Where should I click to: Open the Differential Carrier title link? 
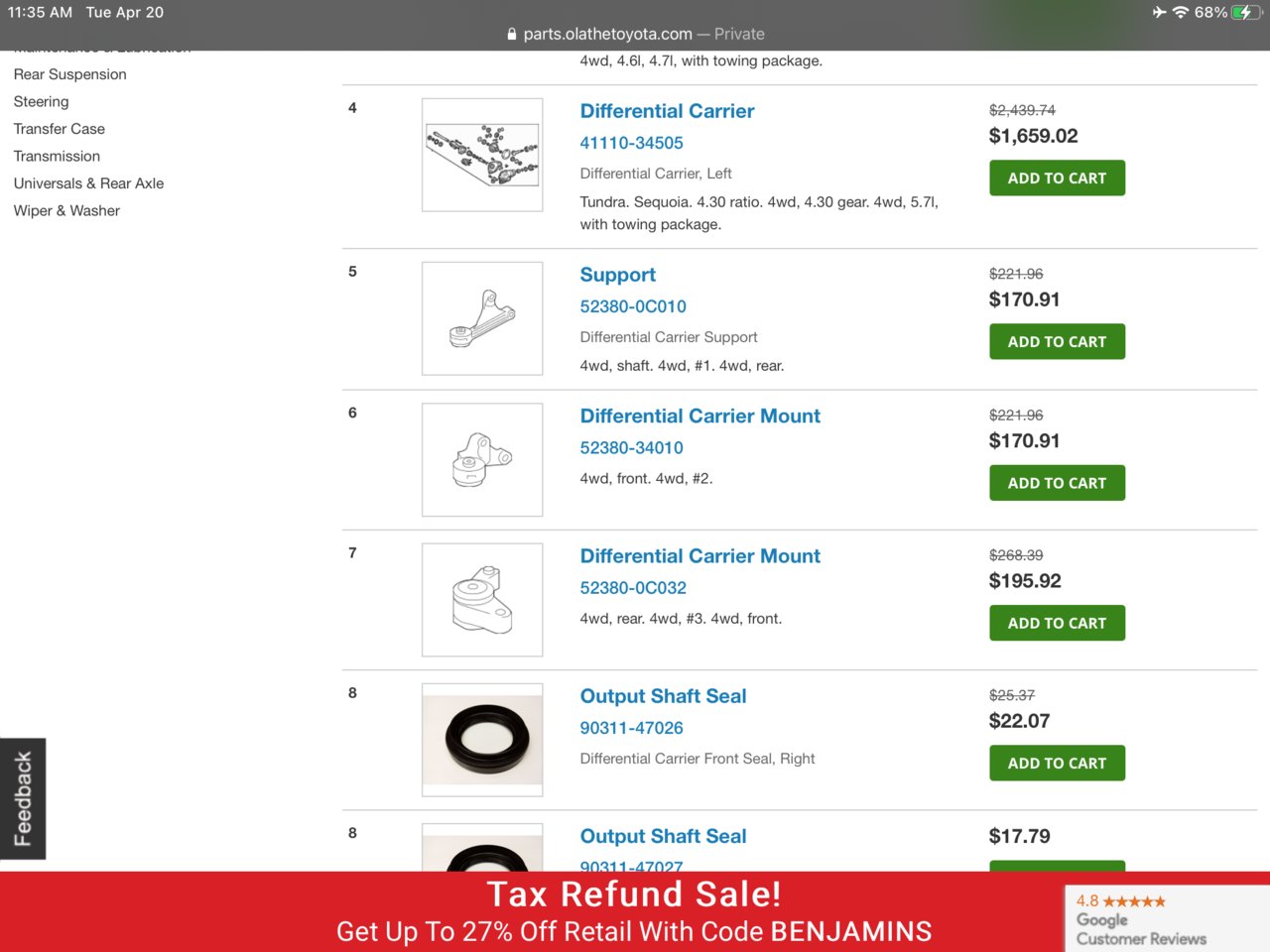(x=667, y=111)
